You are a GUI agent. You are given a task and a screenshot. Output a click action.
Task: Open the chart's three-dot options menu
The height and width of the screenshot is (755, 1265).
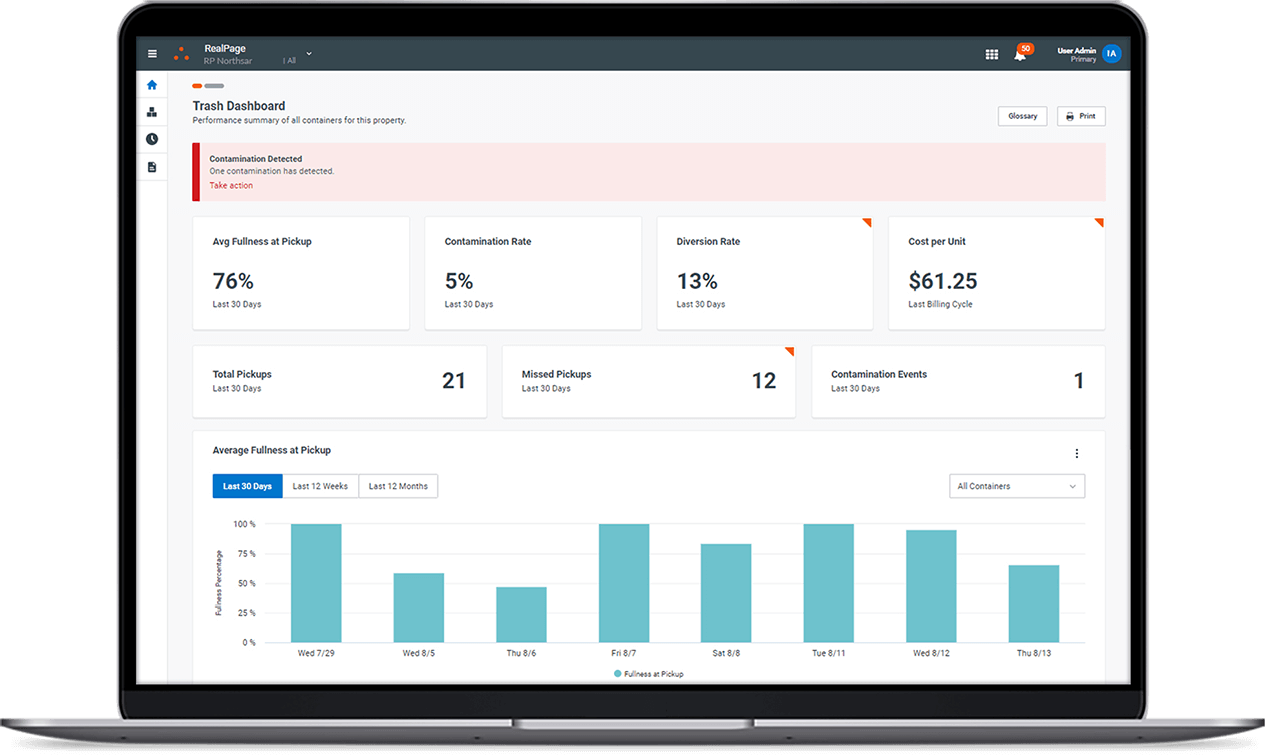pos(1076,454)
